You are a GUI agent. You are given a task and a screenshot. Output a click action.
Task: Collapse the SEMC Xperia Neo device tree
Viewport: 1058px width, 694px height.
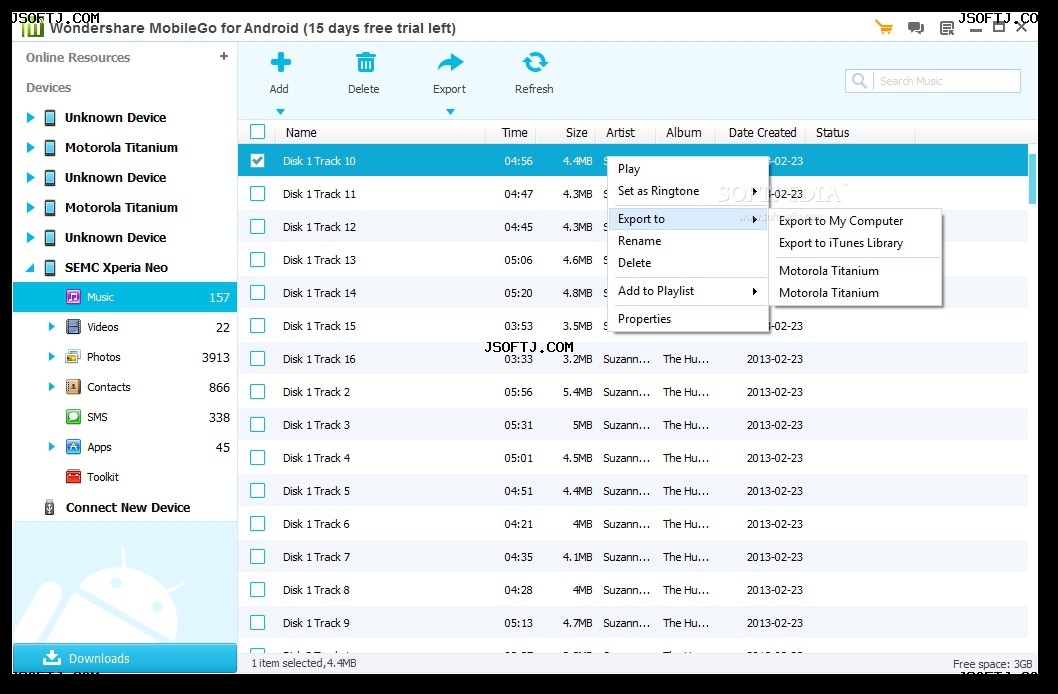30,268
